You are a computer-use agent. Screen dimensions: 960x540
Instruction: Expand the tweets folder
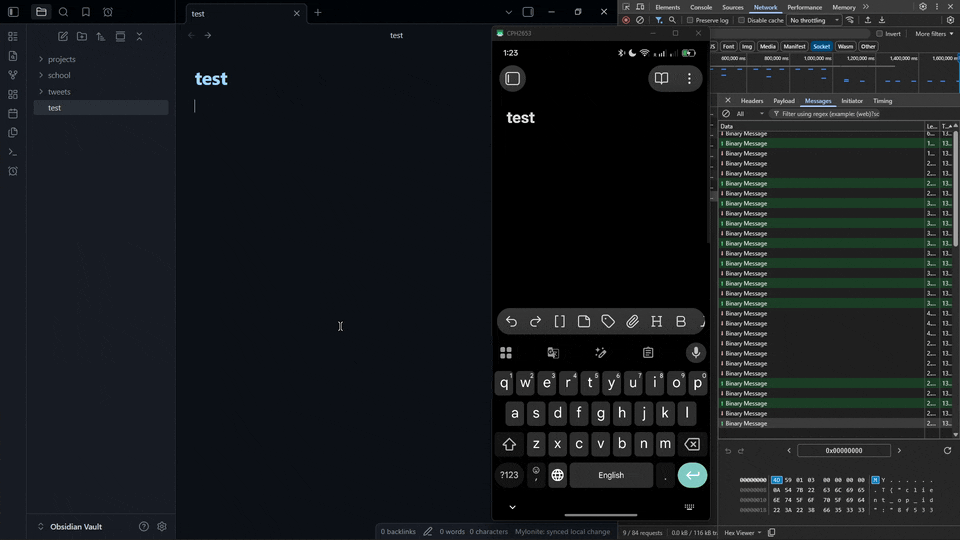point(41,92)
